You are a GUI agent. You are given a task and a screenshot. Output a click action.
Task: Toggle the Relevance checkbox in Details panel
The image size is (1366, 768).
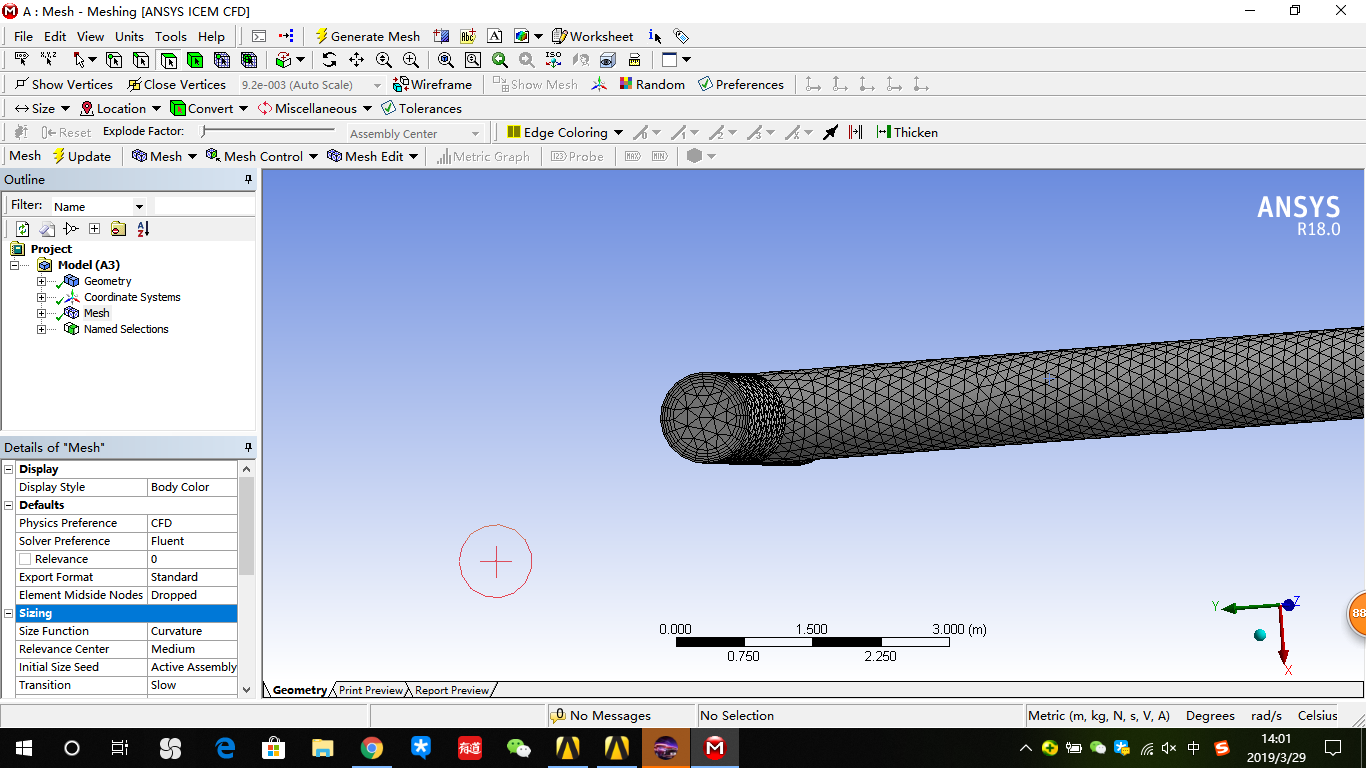[x=23, y=559]
